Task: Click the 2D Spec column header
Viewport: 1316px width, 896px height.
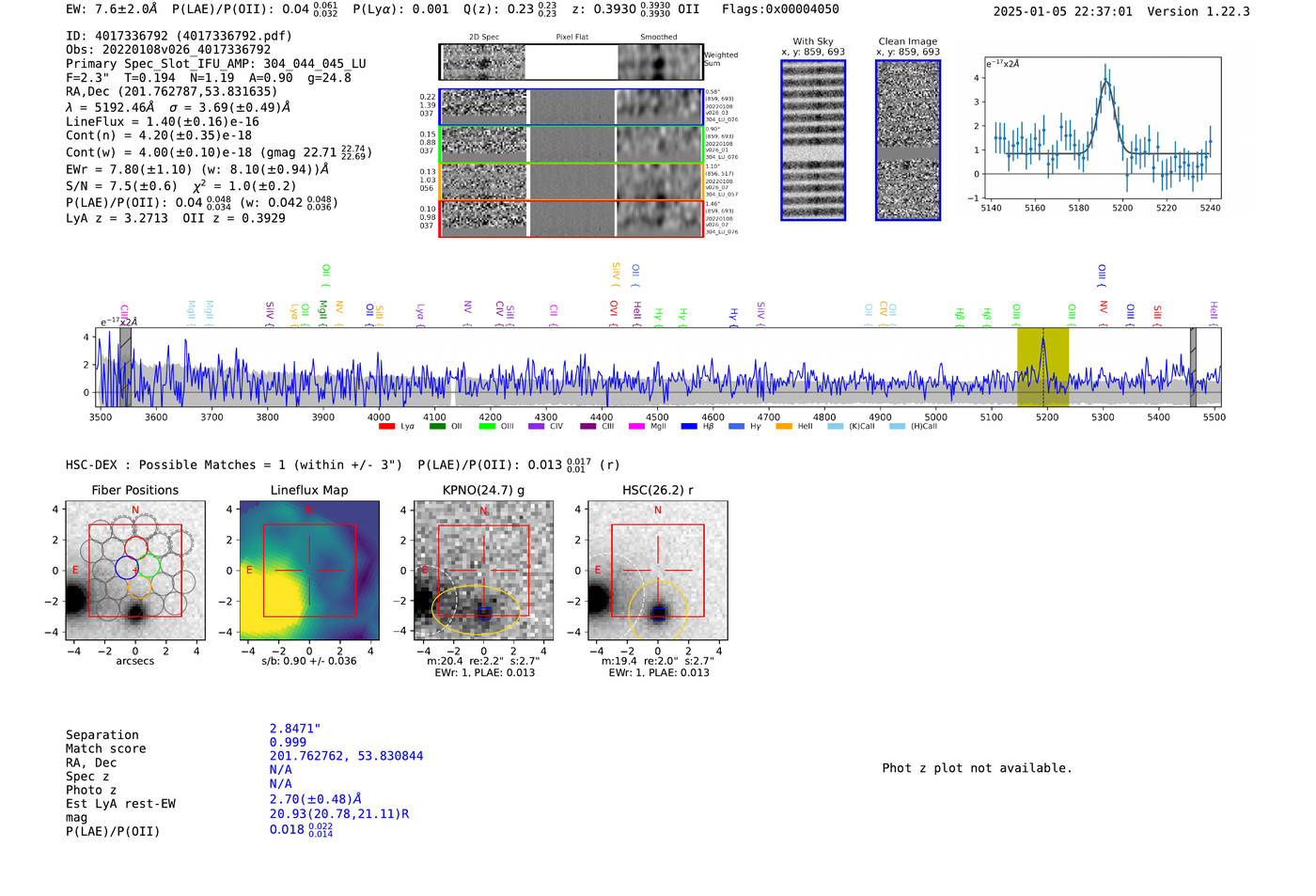Action: coord(484,38)
